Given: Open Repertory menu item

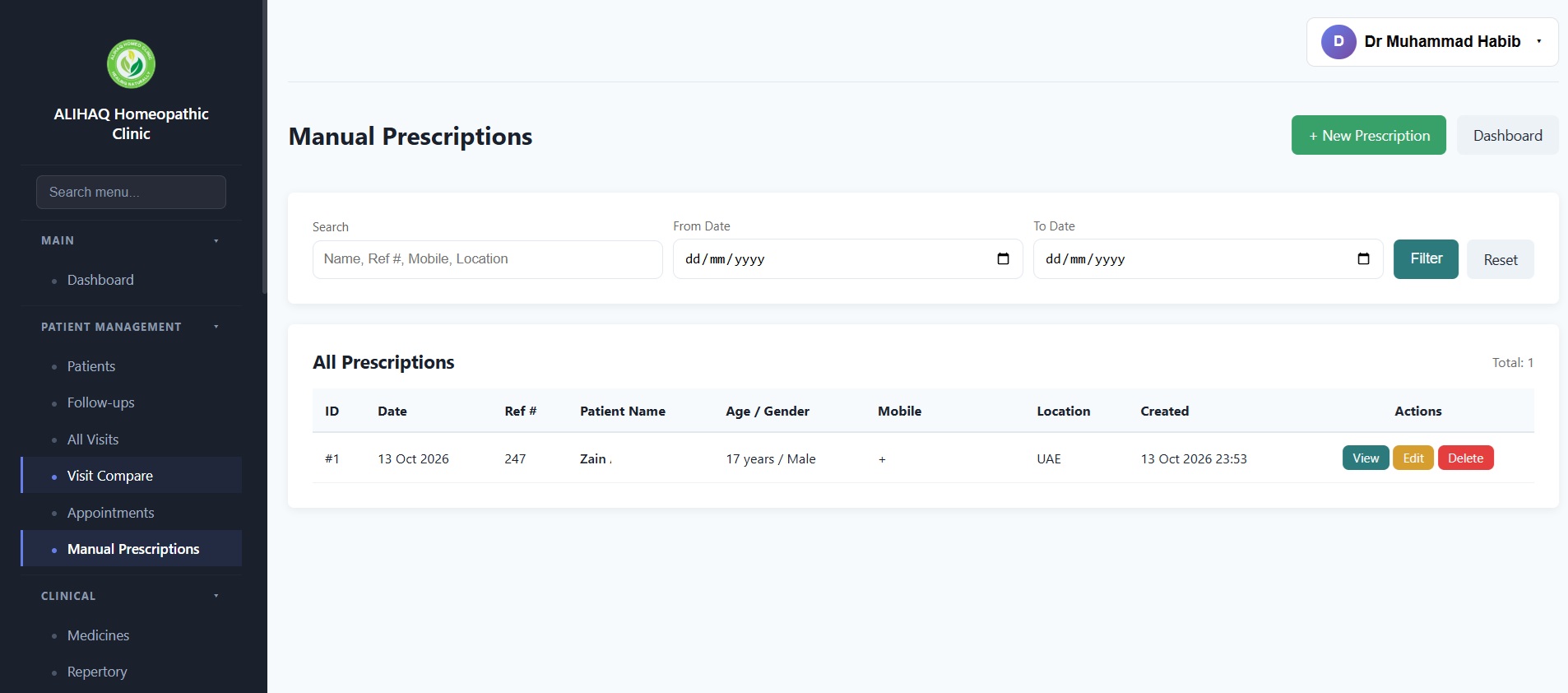Looking at the screenshot, I should tap(132, 672).
